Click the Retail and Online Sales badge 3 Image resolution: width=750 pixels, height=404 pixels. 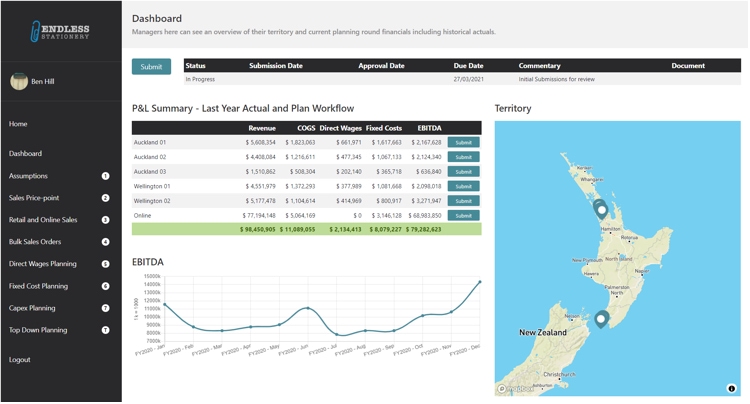105,220
